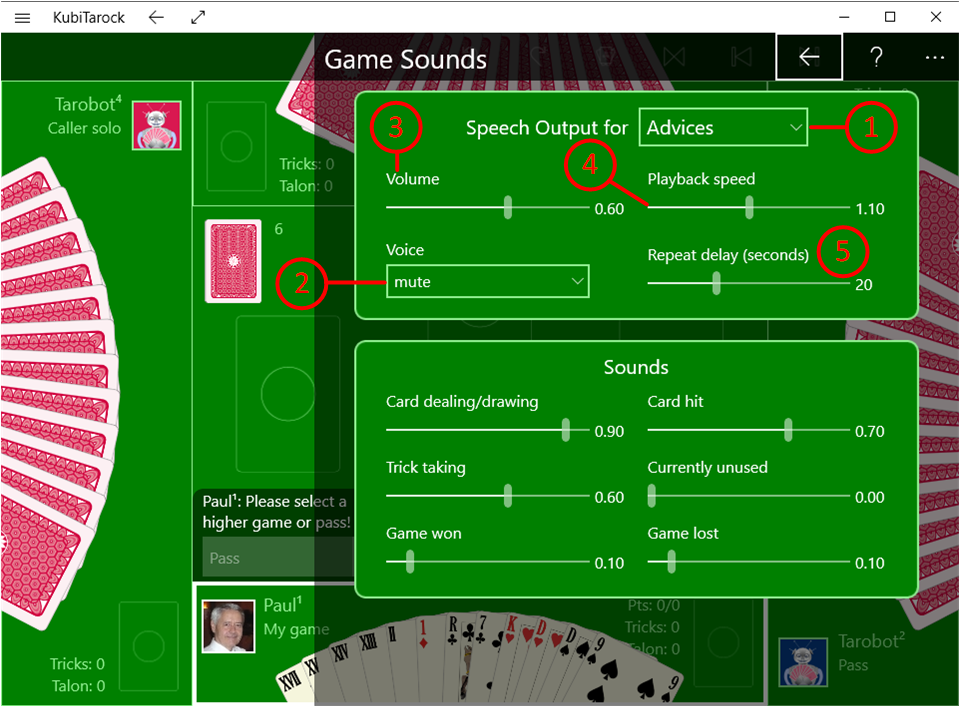The image size is (960, 707).
Task: Click the speech Volume slider handle
Action: tap(508, 208)
